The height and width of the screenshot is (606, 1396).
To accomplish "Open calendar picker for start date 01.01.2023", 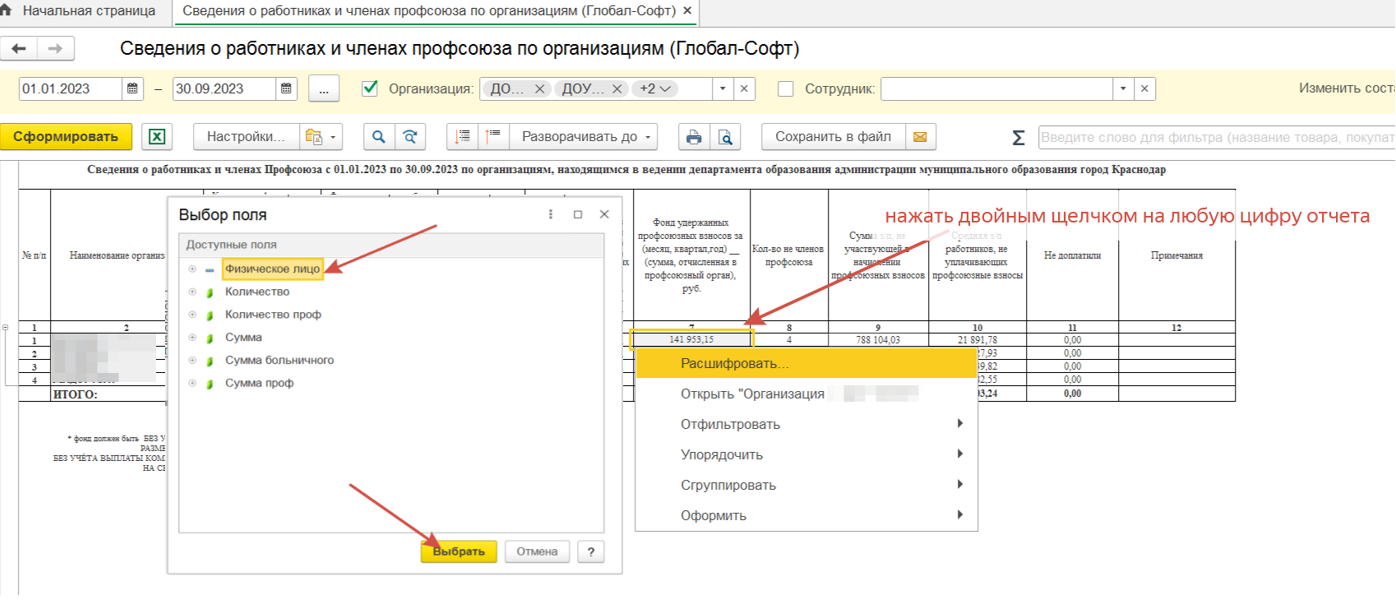I will click(x=133, y=89).
